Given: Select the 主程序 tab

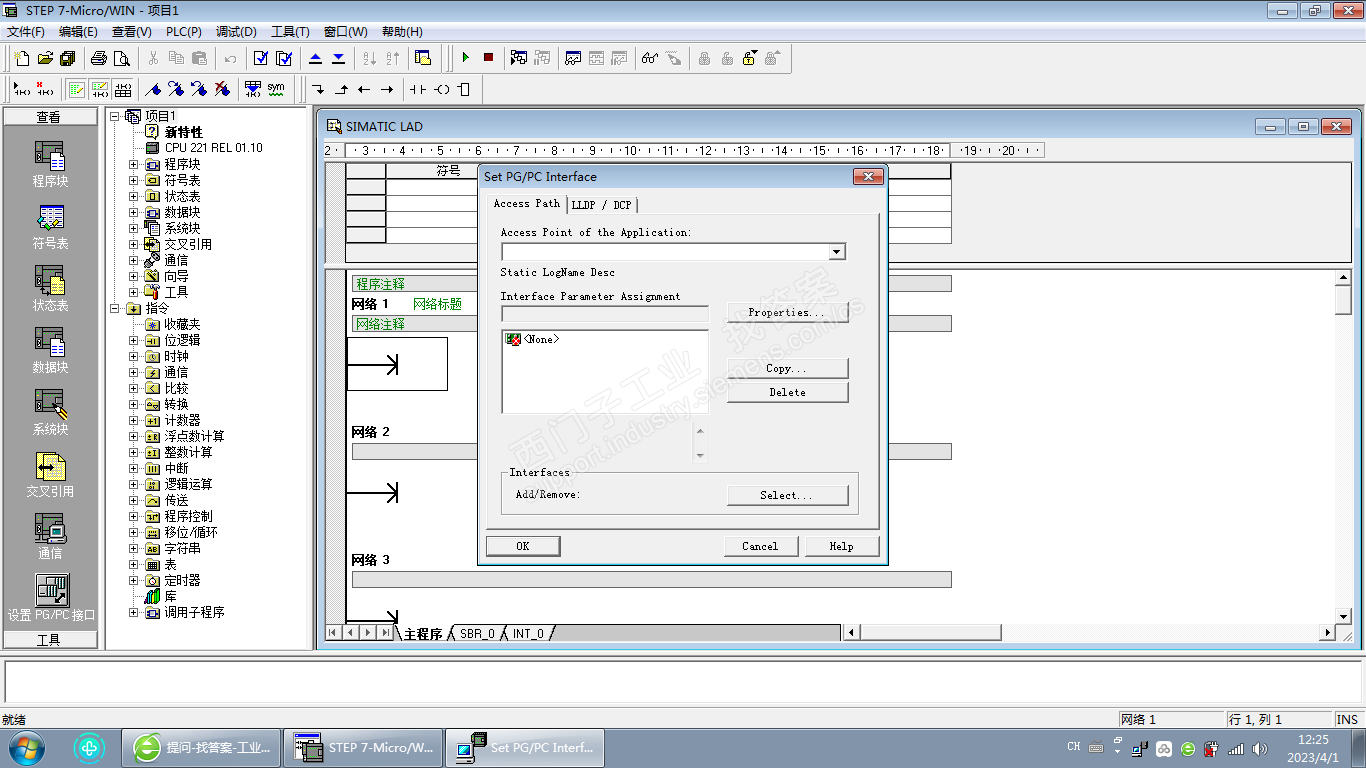Looking at the screenshot, I should pyautogui.click(x=423, y=634).
